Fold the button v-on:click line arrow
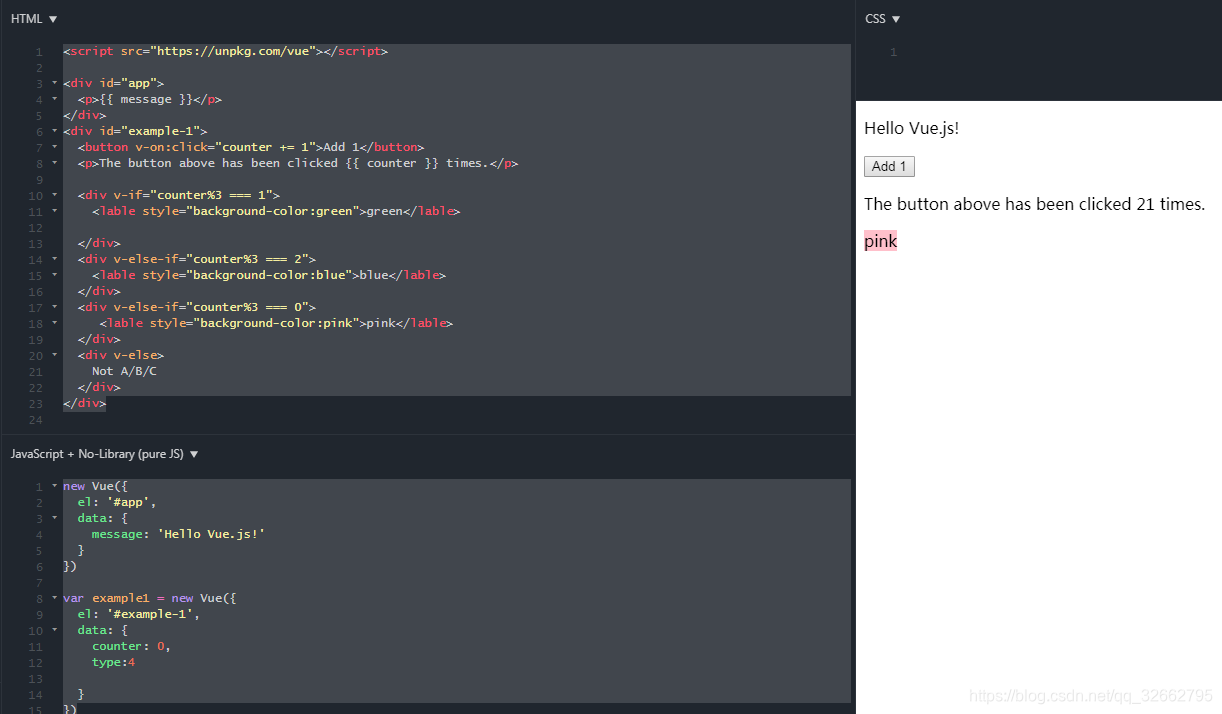The width and height of the screenshot is (1222, 714). click(54, 147)
